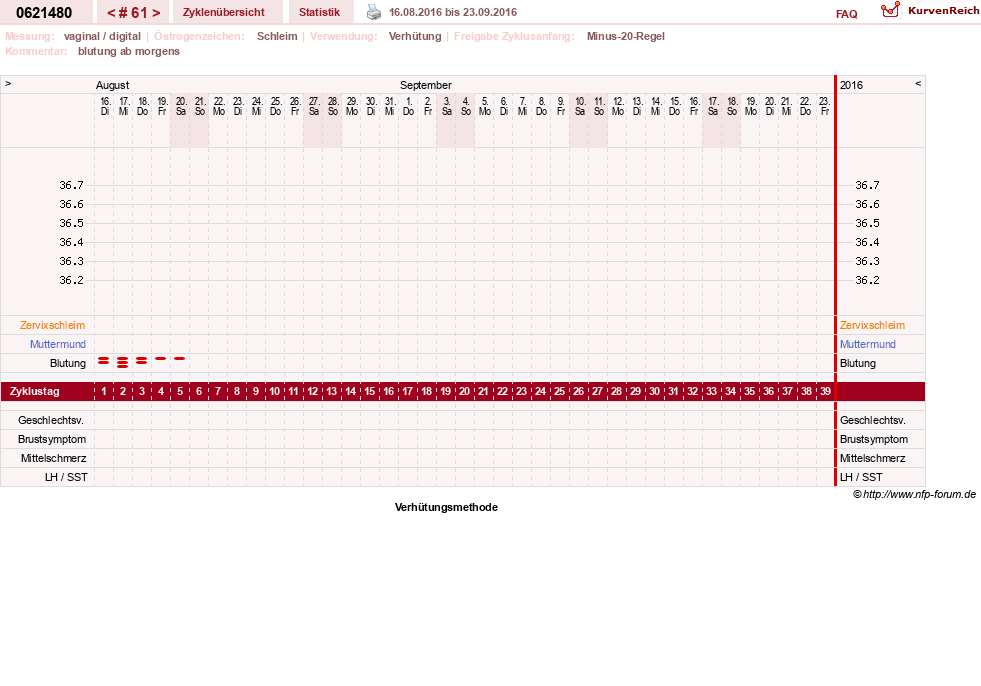
Task: Click the left 36.7 temperature axis label
Action: pos(71,185)
